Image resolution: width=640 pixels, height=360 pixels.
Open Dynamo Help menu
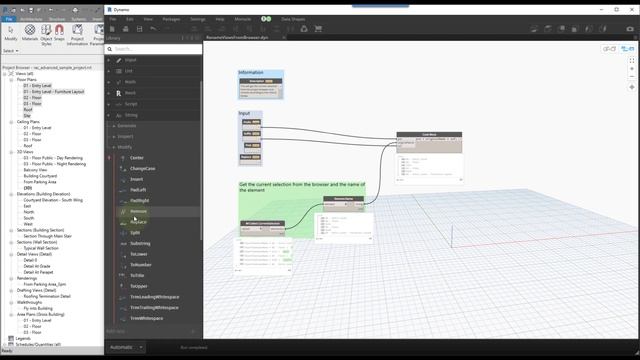click(x=220, y=19)
